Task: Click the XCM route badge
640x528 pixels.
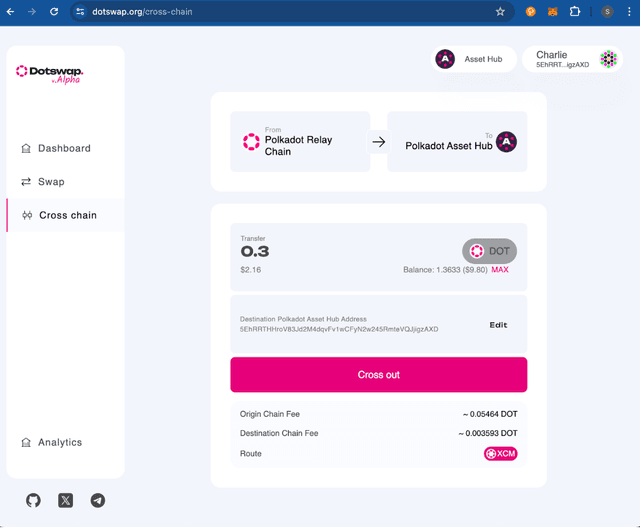Action: [500, 453]
